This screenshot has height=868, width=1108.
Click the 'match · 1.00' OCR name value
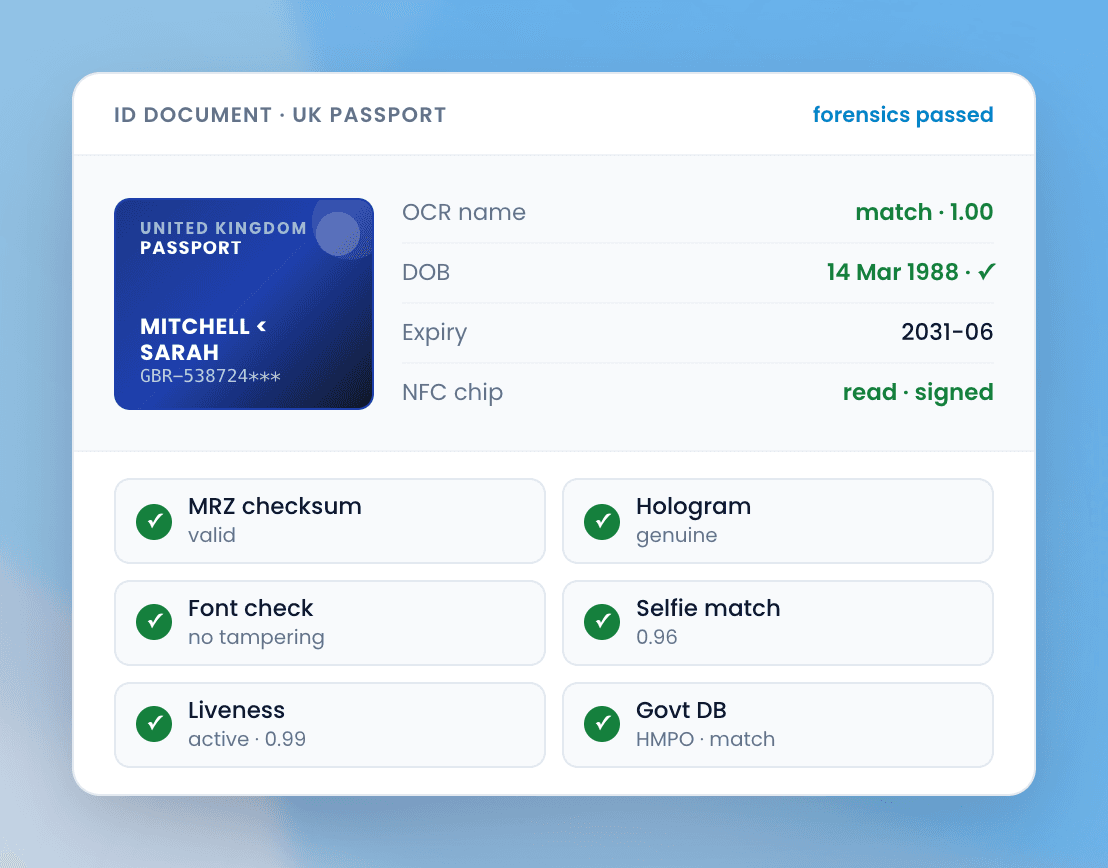[x=924, y=212]
